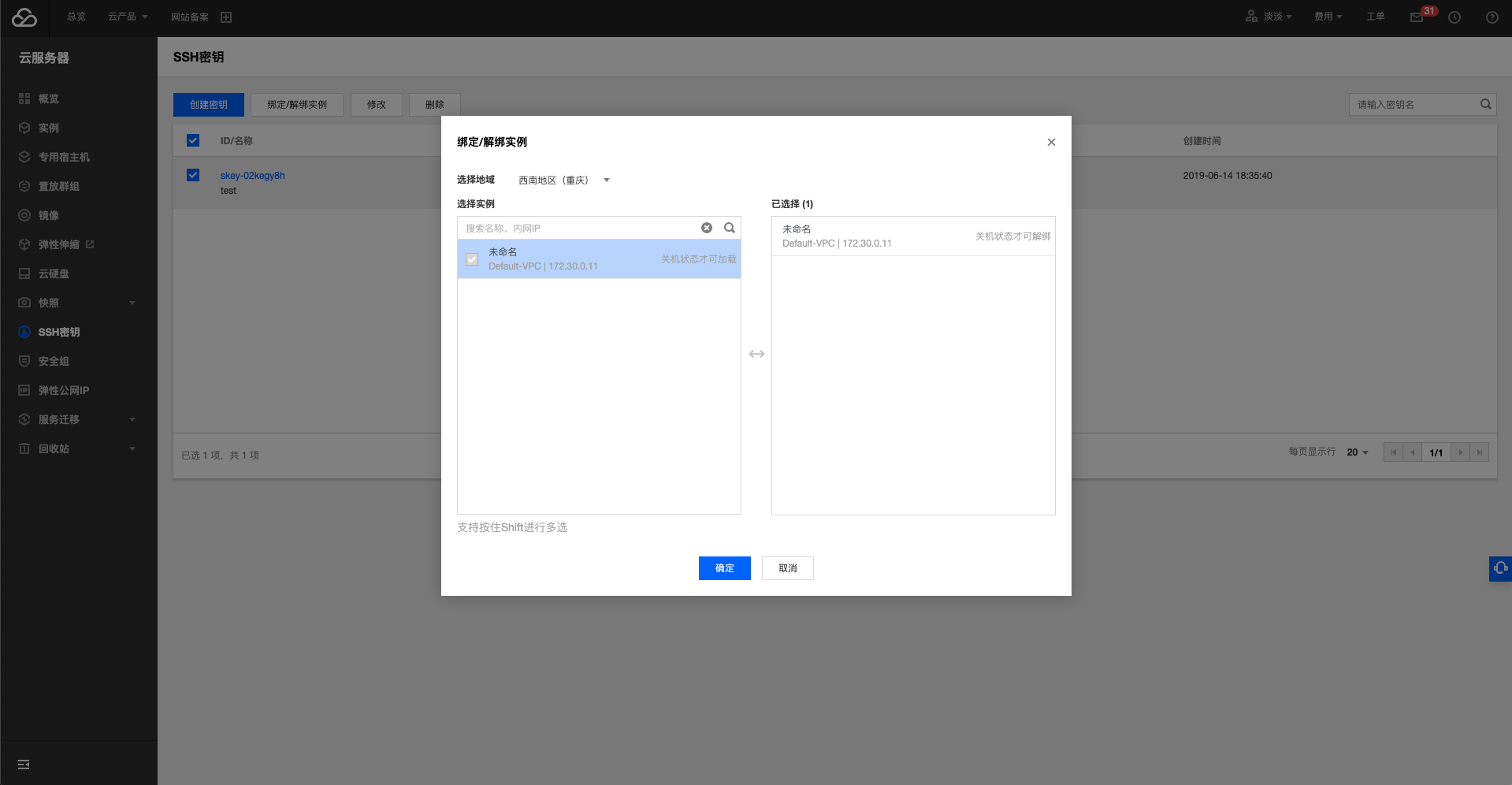Open the 总览 menu in top bar
Viewport: 1512px width, 785px height.
click(76, 17)
